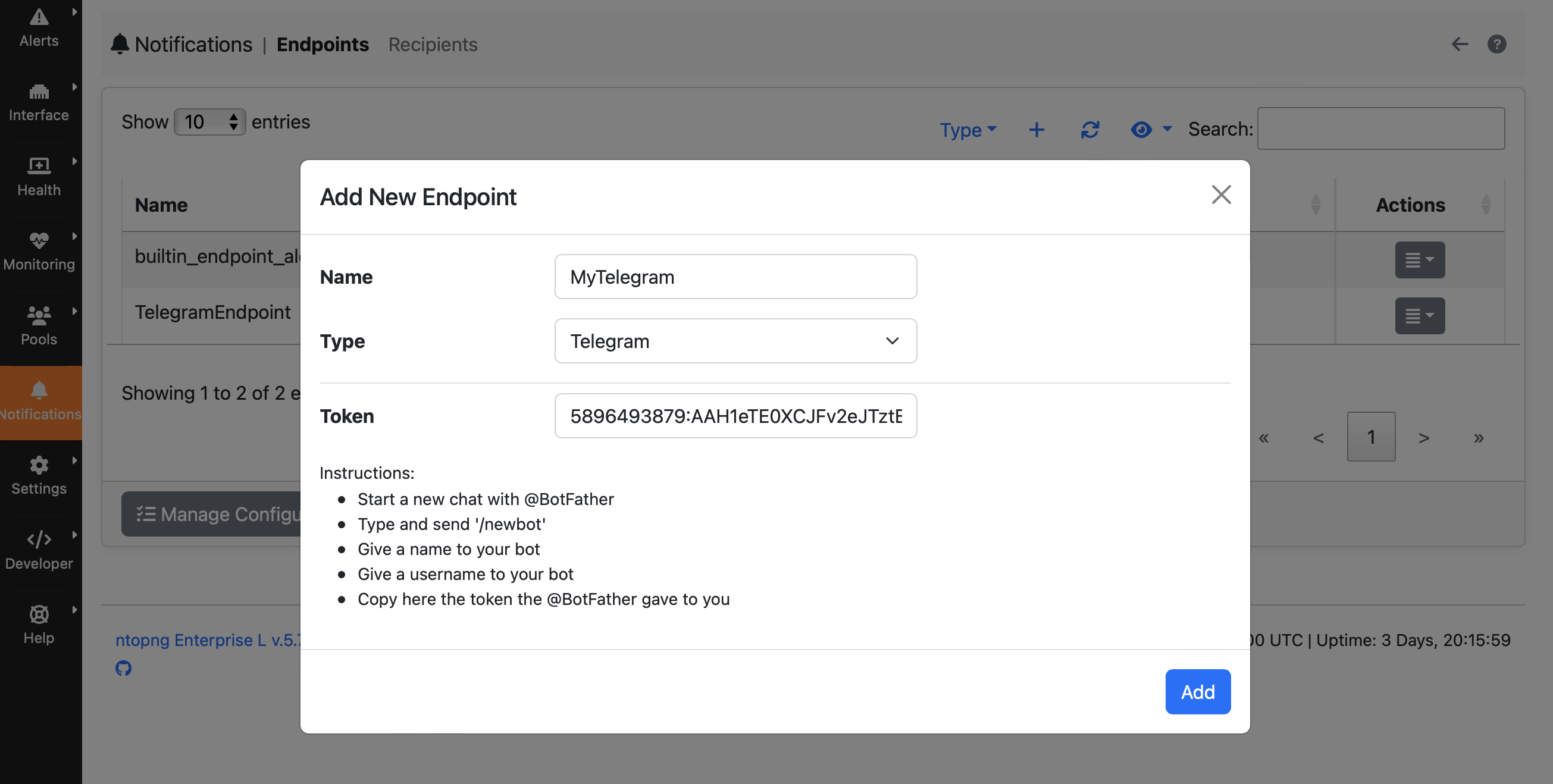The image size is (1553, 784).
Task: Open the Alerts sidebar section
Action: pyautogui.click(x=39, y=29)
